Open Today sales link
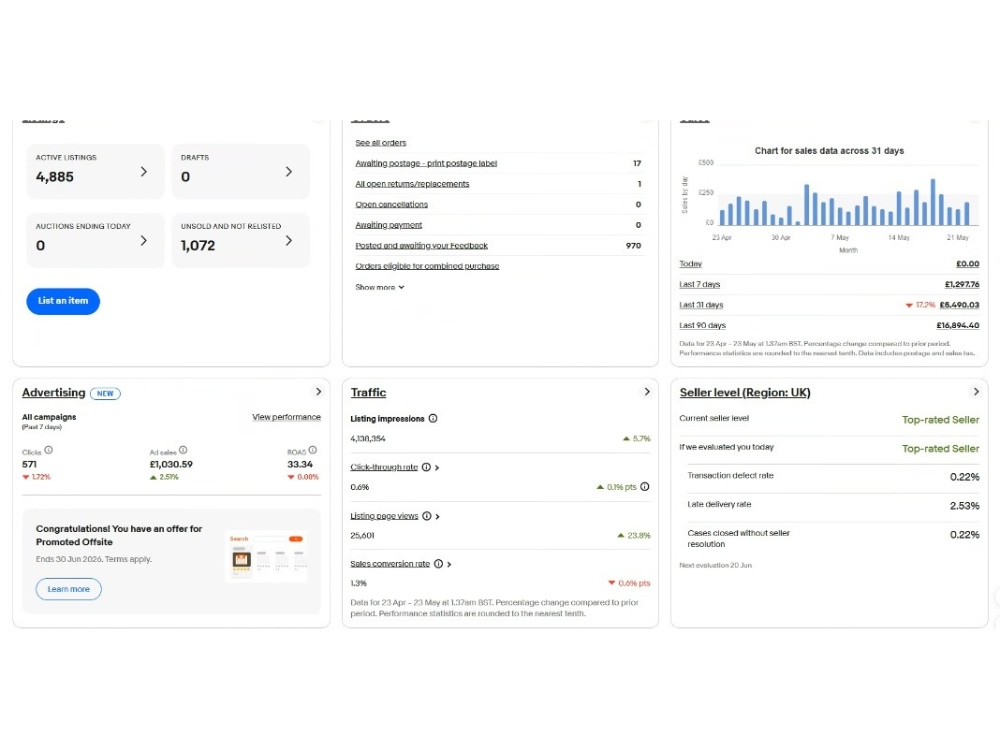The image size is (1000, 750). click(x=691, y=263)
